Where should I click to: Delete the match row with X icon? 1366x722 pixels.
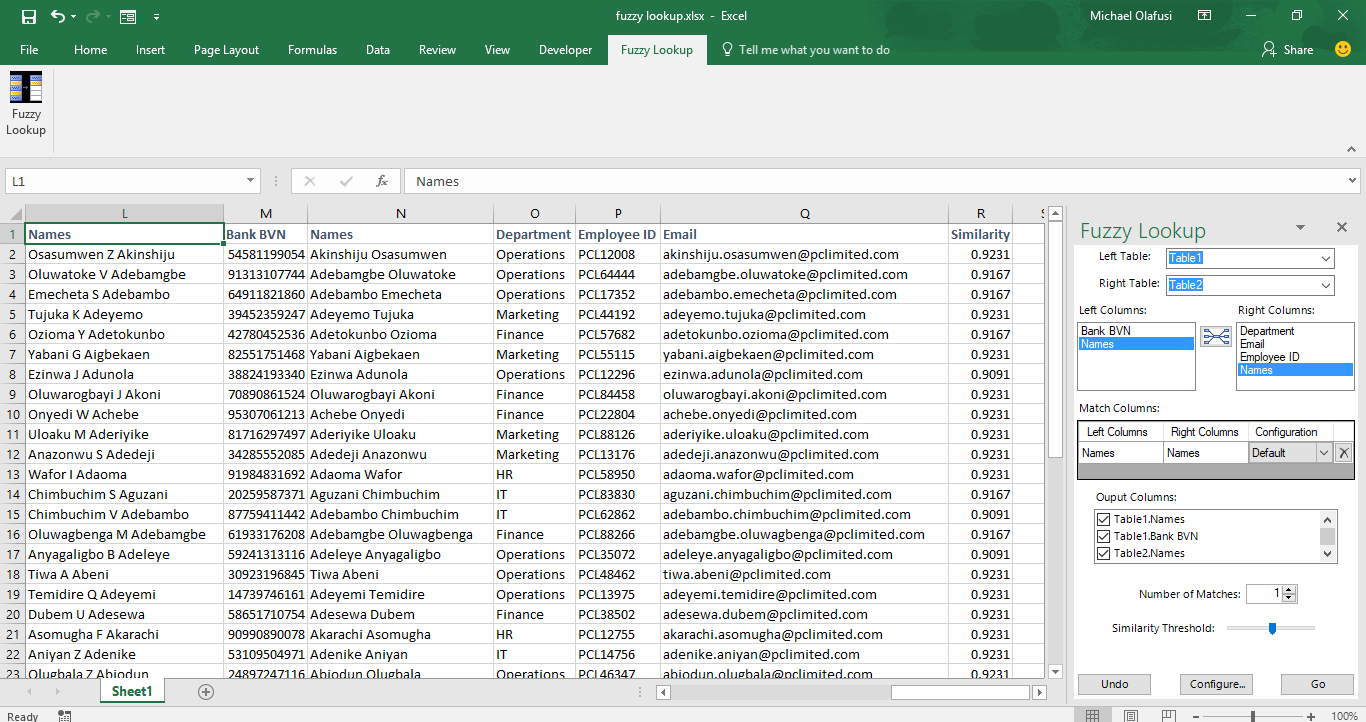point(1343,453)
